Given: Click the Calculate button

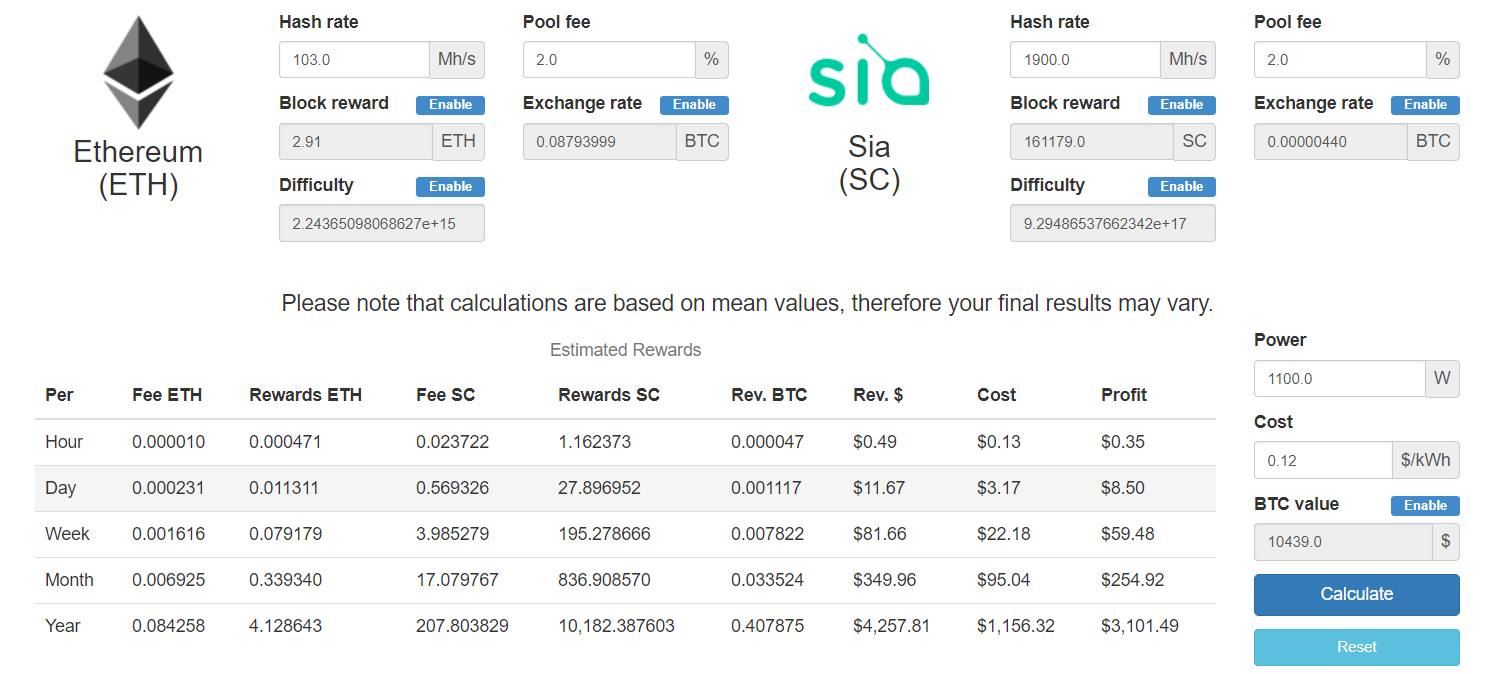Looking at the screenshot, I should click(x=1357, y=594).
